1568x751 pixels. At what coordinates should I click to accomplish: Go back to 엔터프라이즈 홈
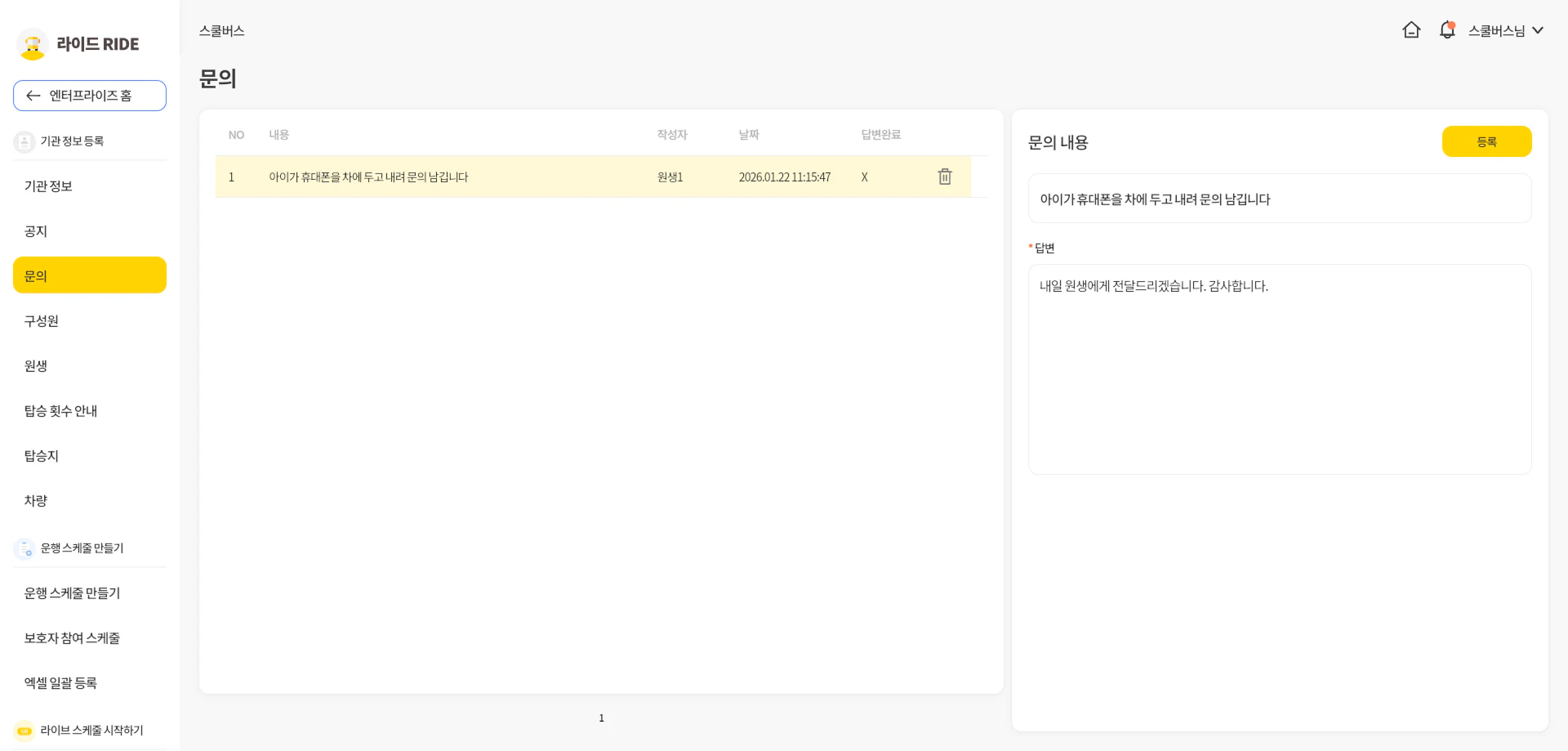pos(90,96)
